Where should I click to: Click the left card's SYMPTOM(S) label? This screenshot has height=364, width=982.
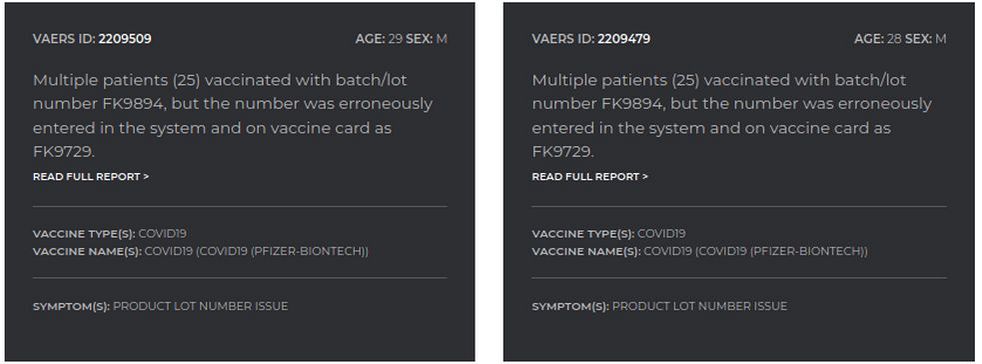coord(71,306)
